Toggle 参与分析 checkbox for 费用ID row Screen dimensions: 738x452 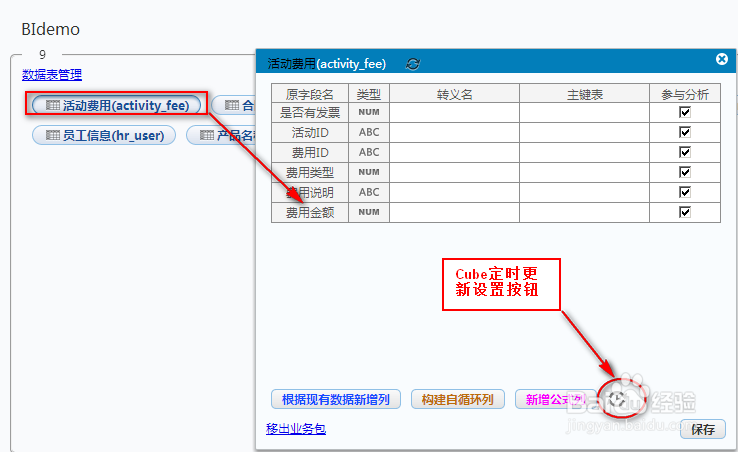point(685,152)
